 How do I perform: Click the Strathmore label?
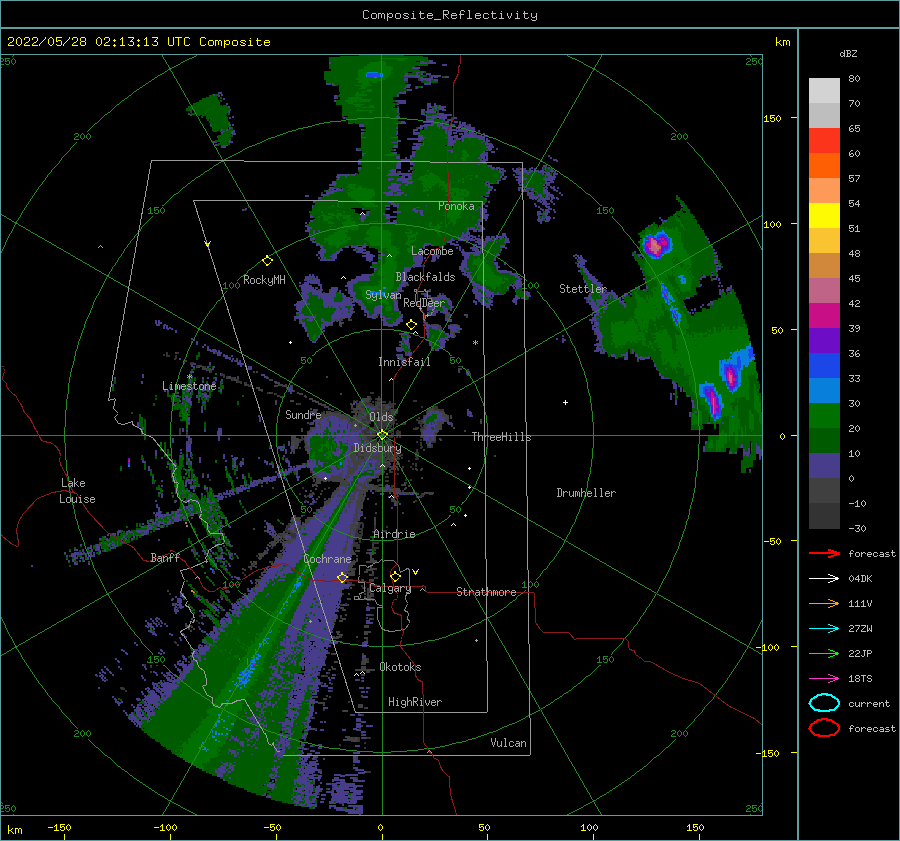tap(486, 592)
